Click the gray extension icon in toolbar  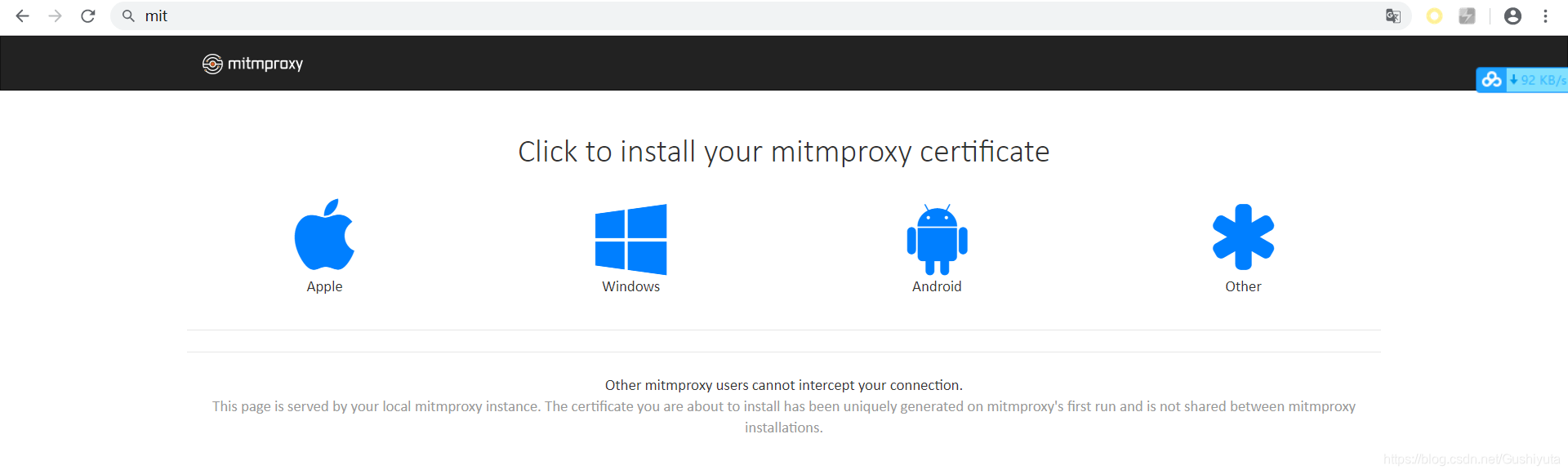[x=1467, y=16]
